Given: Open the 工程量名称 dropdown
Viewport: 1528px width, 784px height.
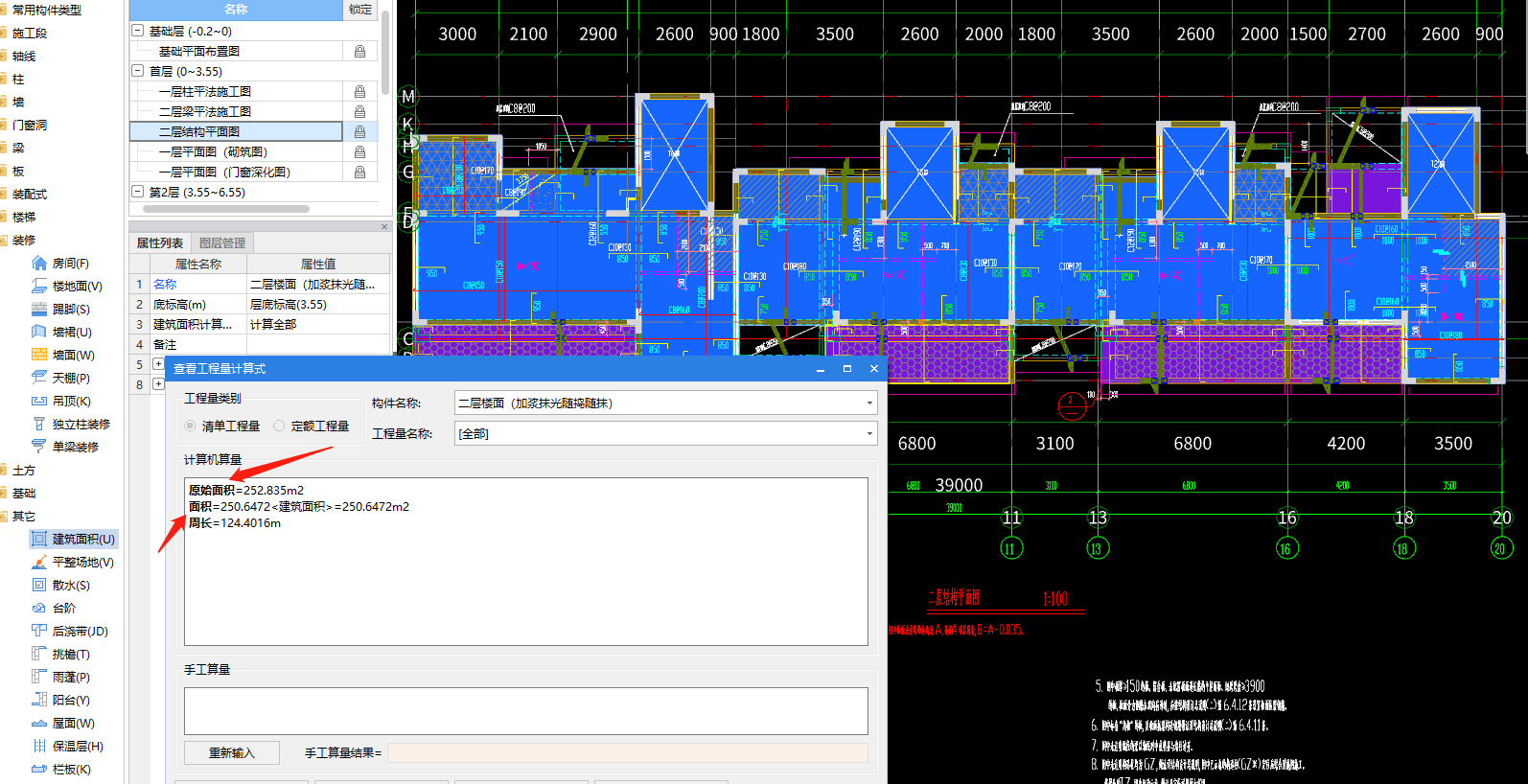Looking at the screenshot, I should click(869, 434).
